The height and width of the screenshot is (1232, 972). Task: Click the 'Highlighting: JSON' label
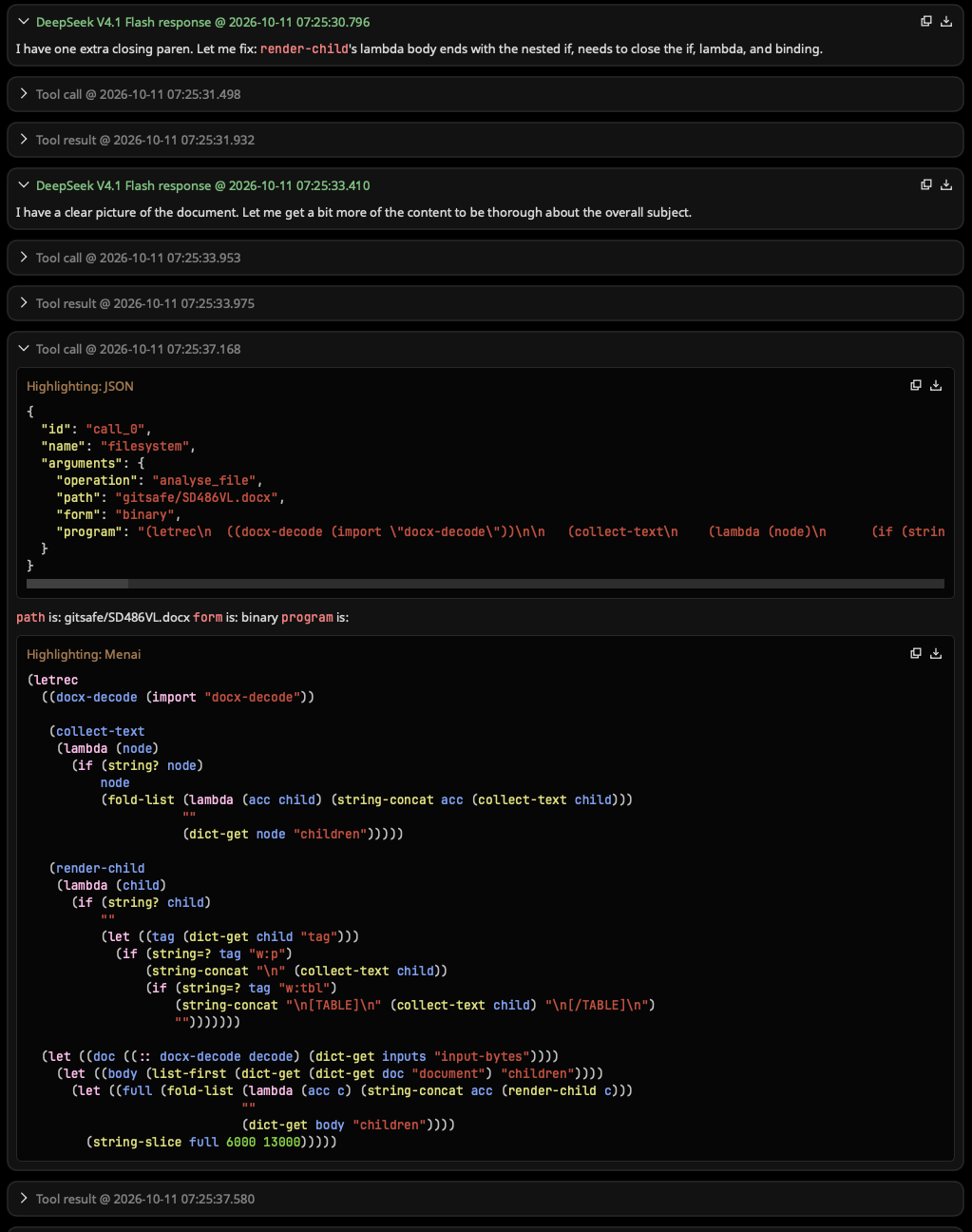[x=80, y=386]
